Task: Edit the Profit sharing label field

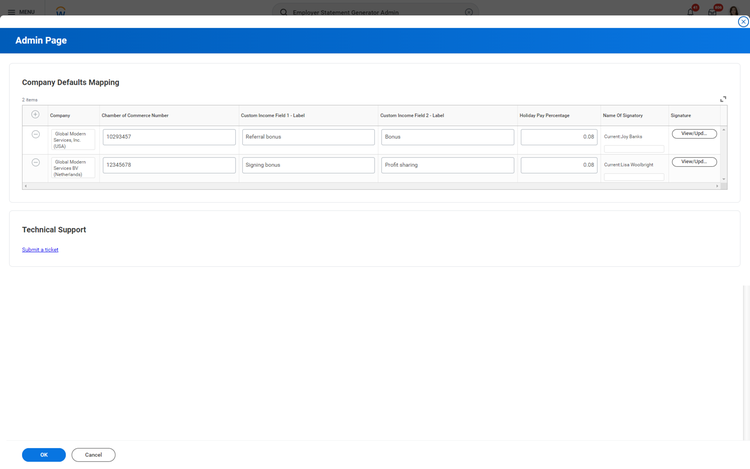Action: tap(447, 165)
